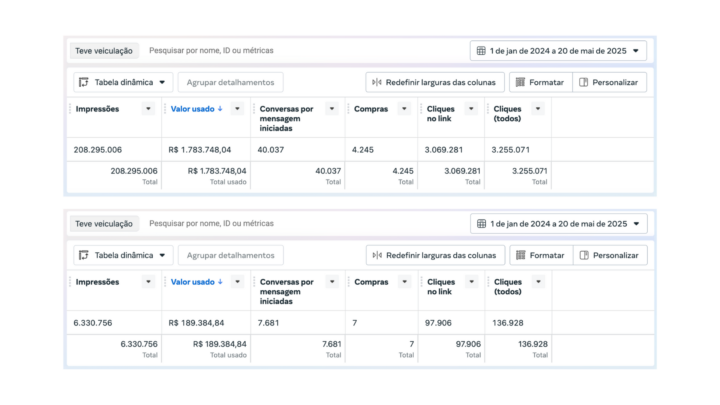Image resolution: width=720 pixels, height=405 pixels.
Task: Click the Personalizar columns icon in the upper toolbar
Action: click(x=582, y=82)
